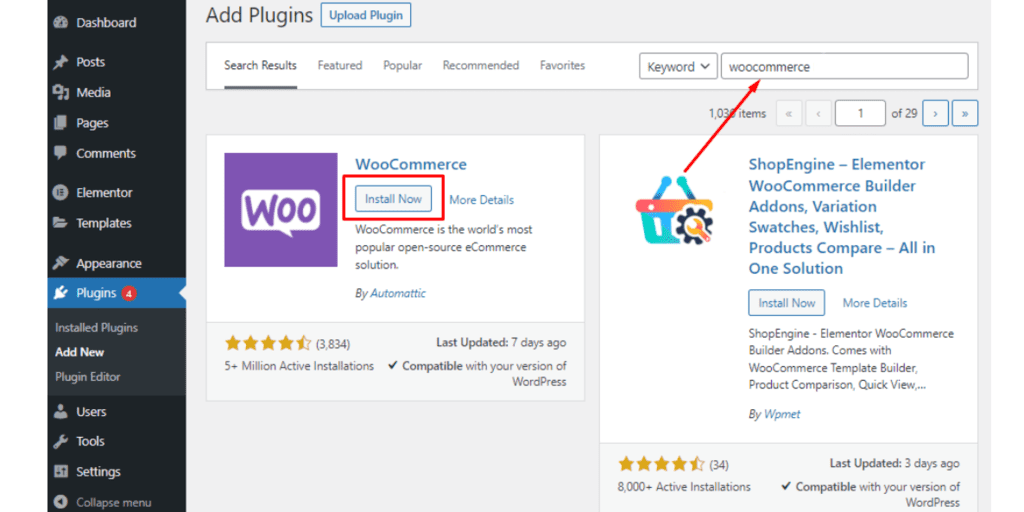Click the Settings sliders icon

point(61,472)
